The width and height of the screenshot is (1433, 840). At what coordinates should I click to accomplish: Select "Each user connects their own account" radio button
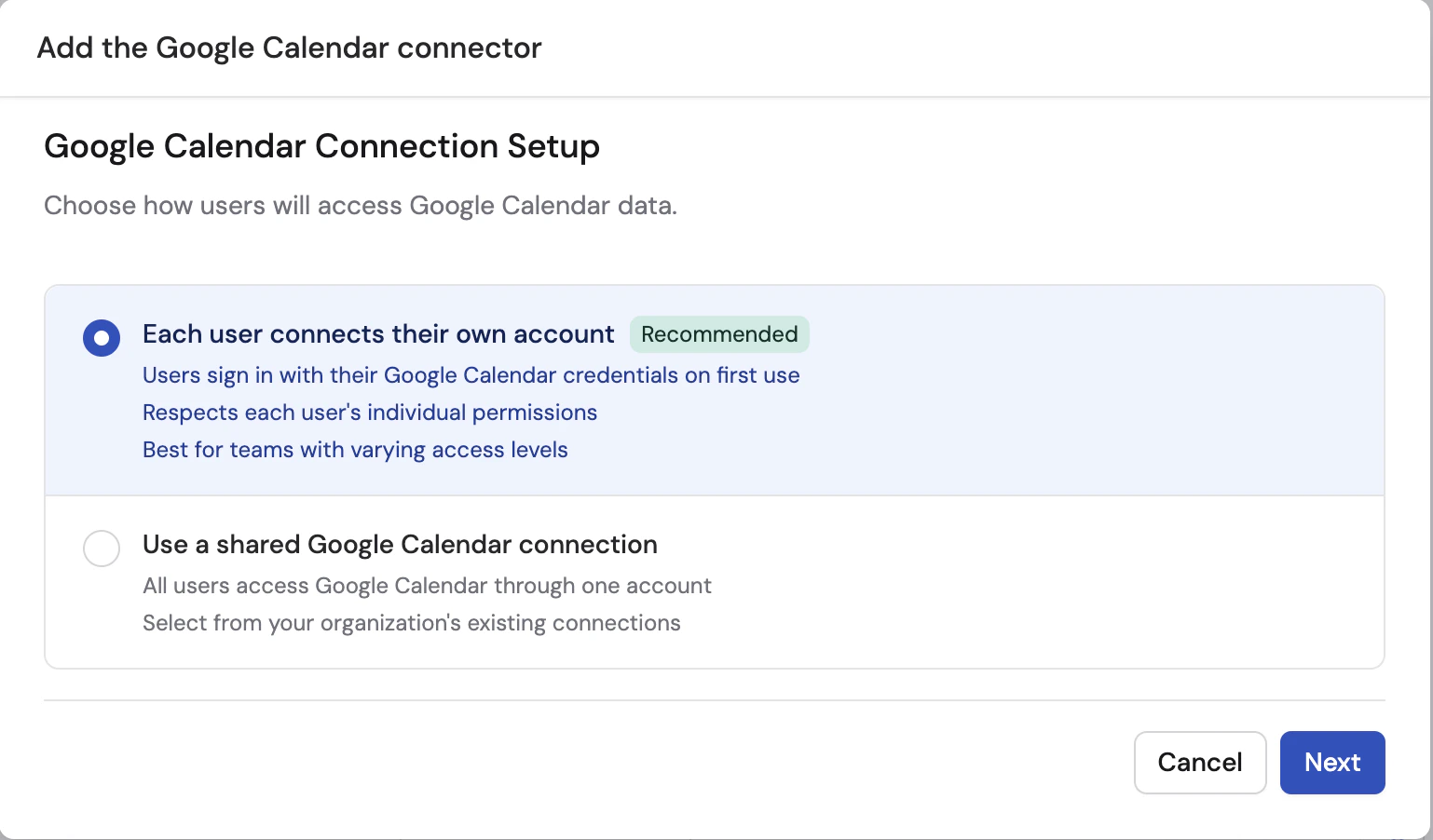click(x=102, y=338)
